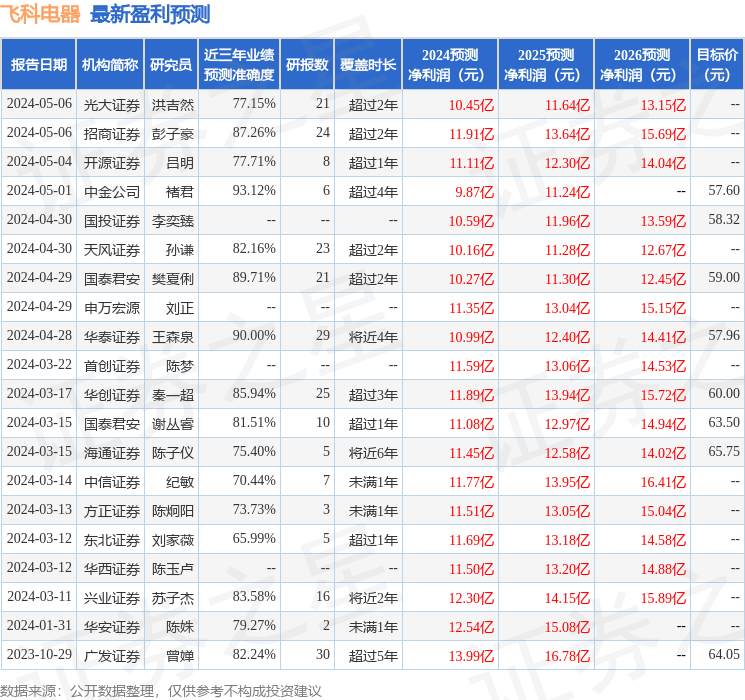
Task: Click target price 57.60
Action: 724,191
